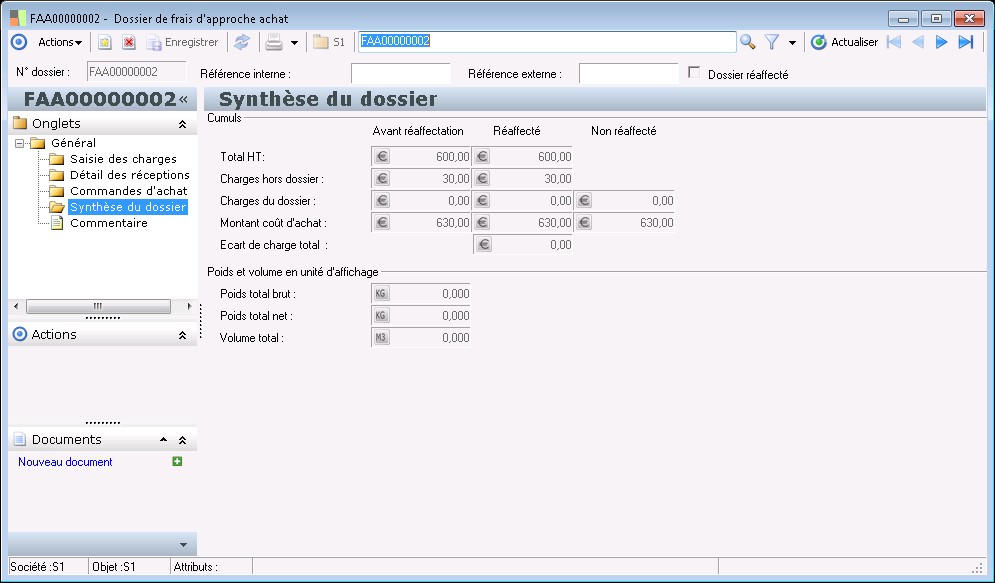Collapse the Onglets panel section
This screenshot has width=995, height=583.
(182, 124)
